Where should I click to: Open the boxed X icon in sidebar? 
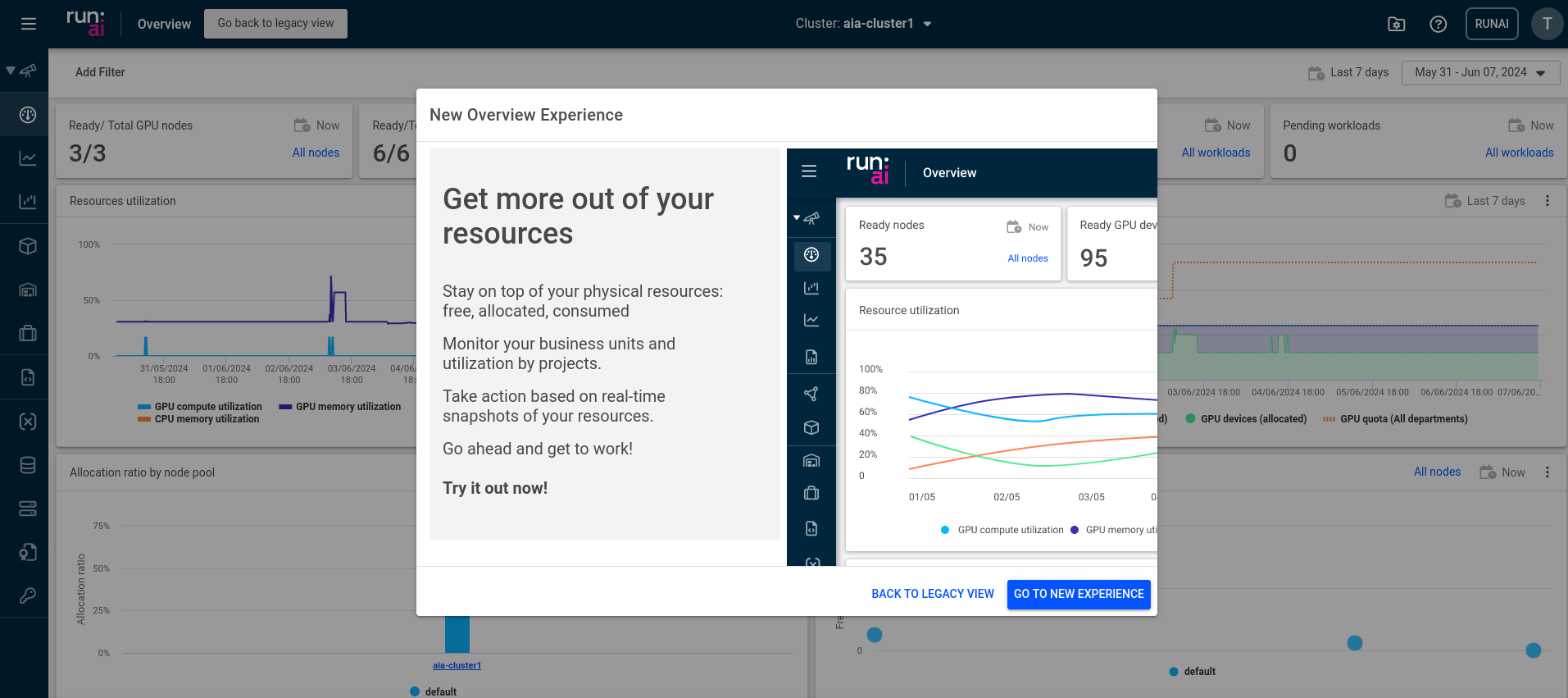(28, 422)
